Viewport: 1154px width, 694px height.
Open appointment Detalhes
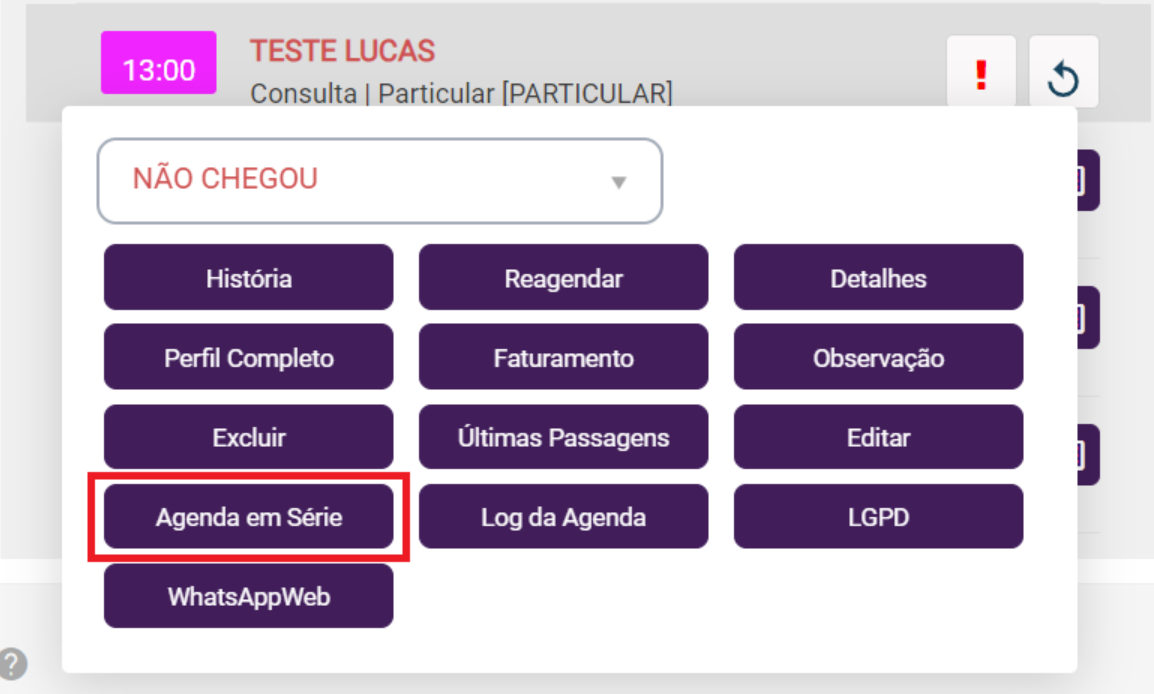[878, 278]
